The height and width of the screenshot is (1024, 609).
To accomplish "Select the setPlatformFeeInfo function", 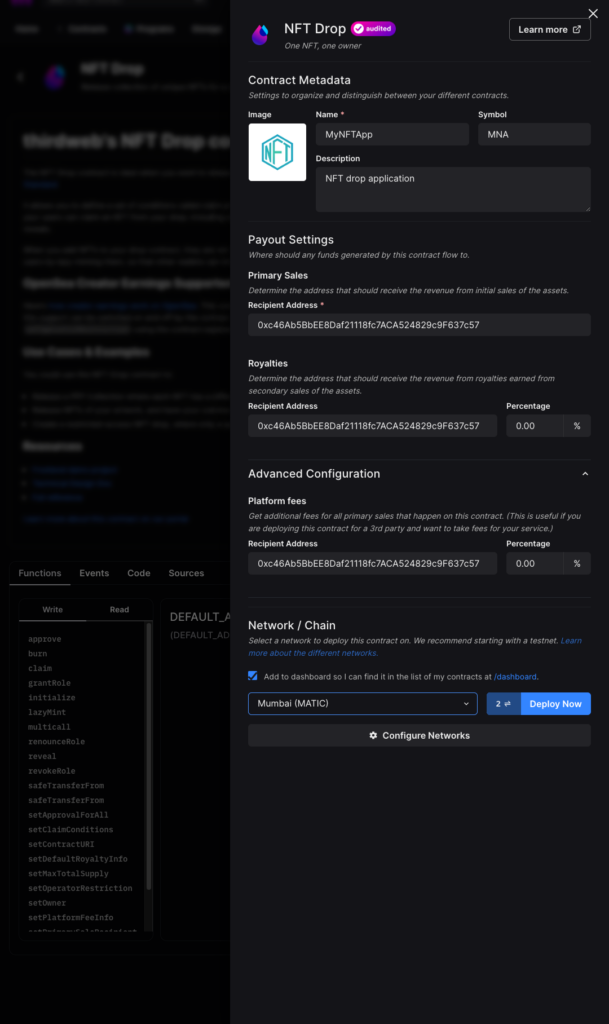I will point(70,918).
